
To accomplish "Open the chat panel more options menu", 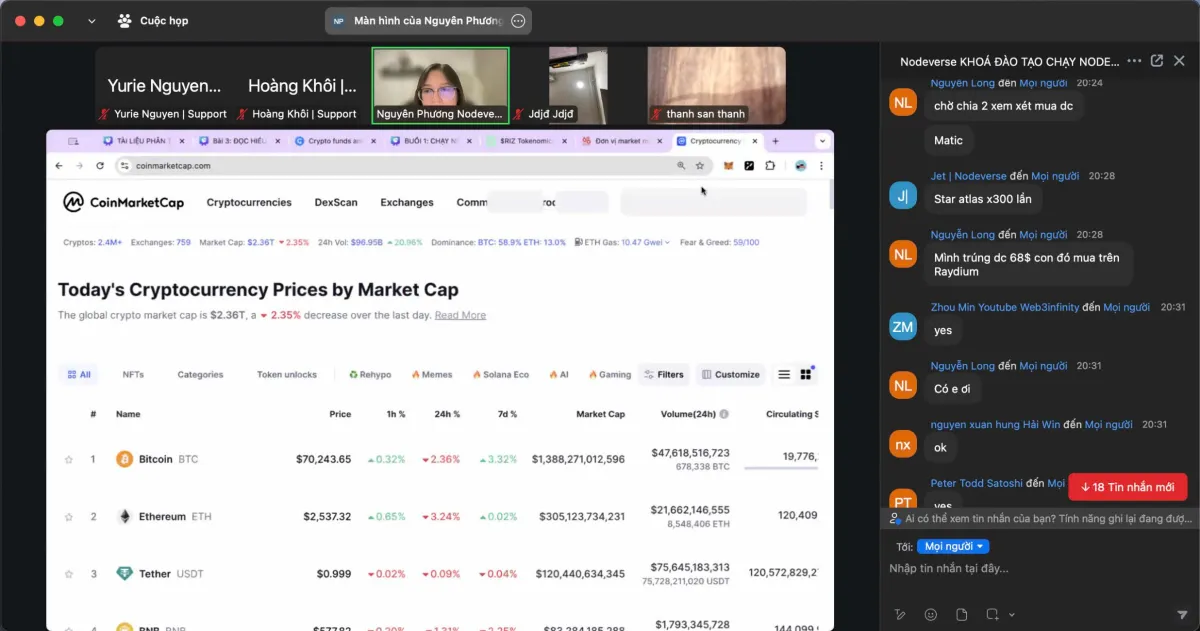I will pos(1134,61).
